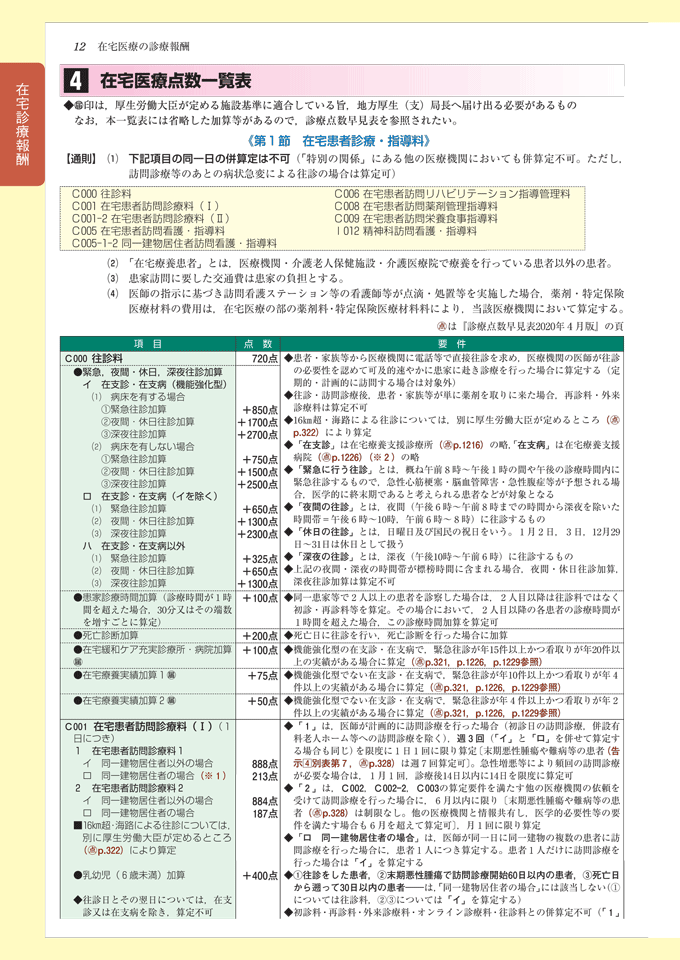
Task: Click the '213点' points value
Action: [x=264, y=776]
